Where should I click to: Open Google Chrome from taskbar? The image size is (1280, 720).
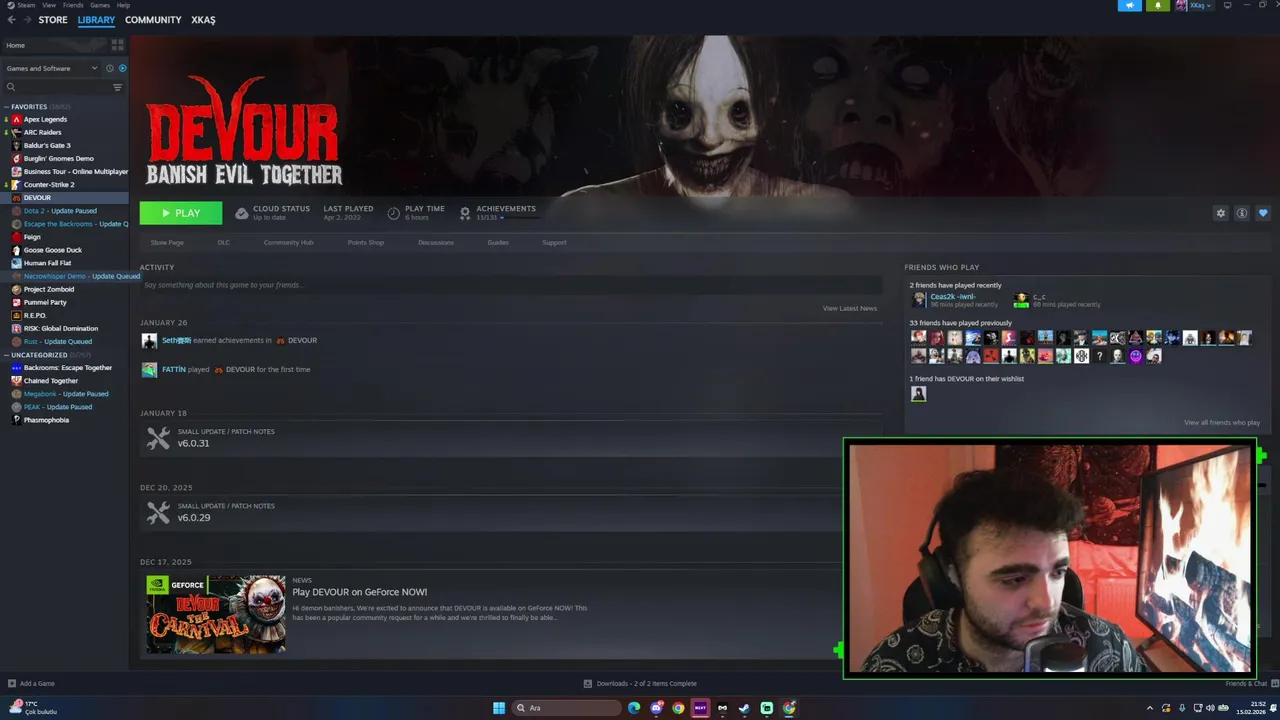click(678, 708)
